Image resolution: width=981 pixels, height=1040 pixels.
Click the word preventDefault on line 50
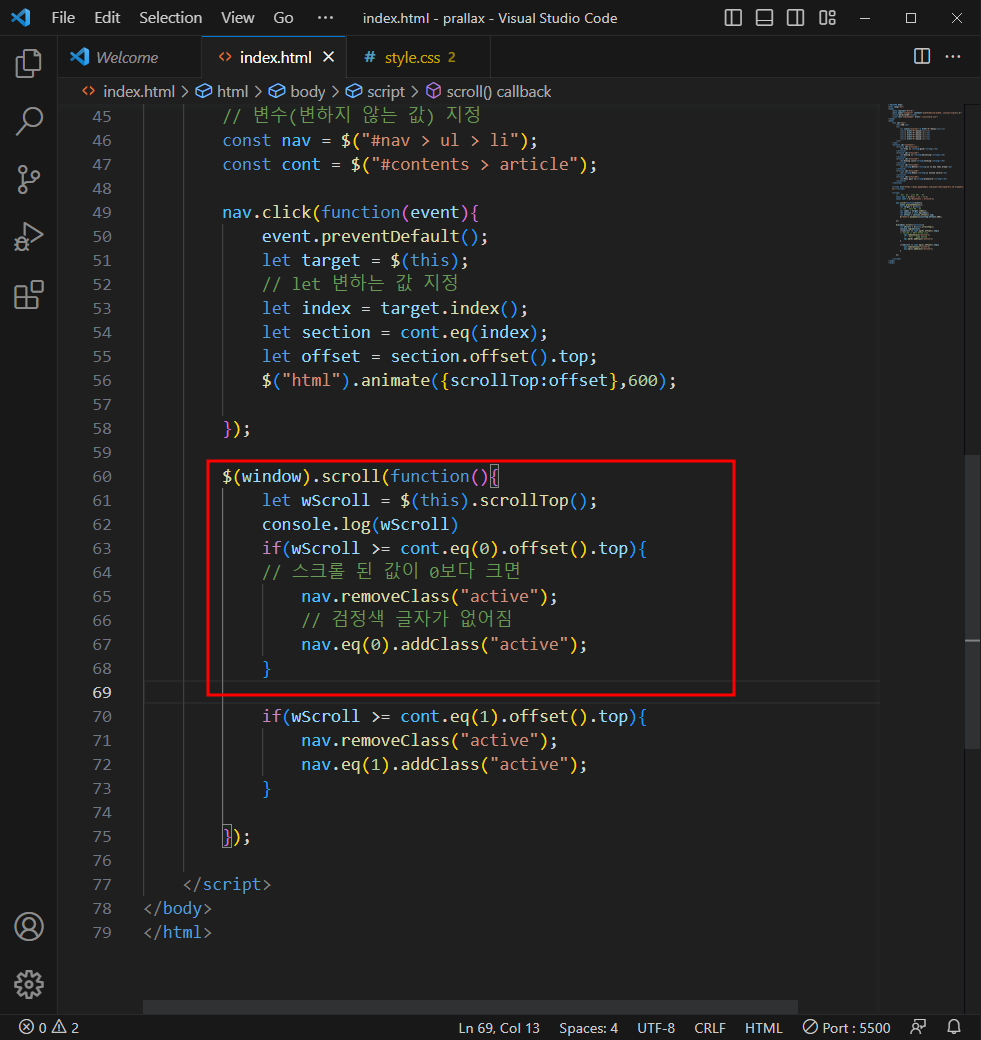tap(390, 236)
